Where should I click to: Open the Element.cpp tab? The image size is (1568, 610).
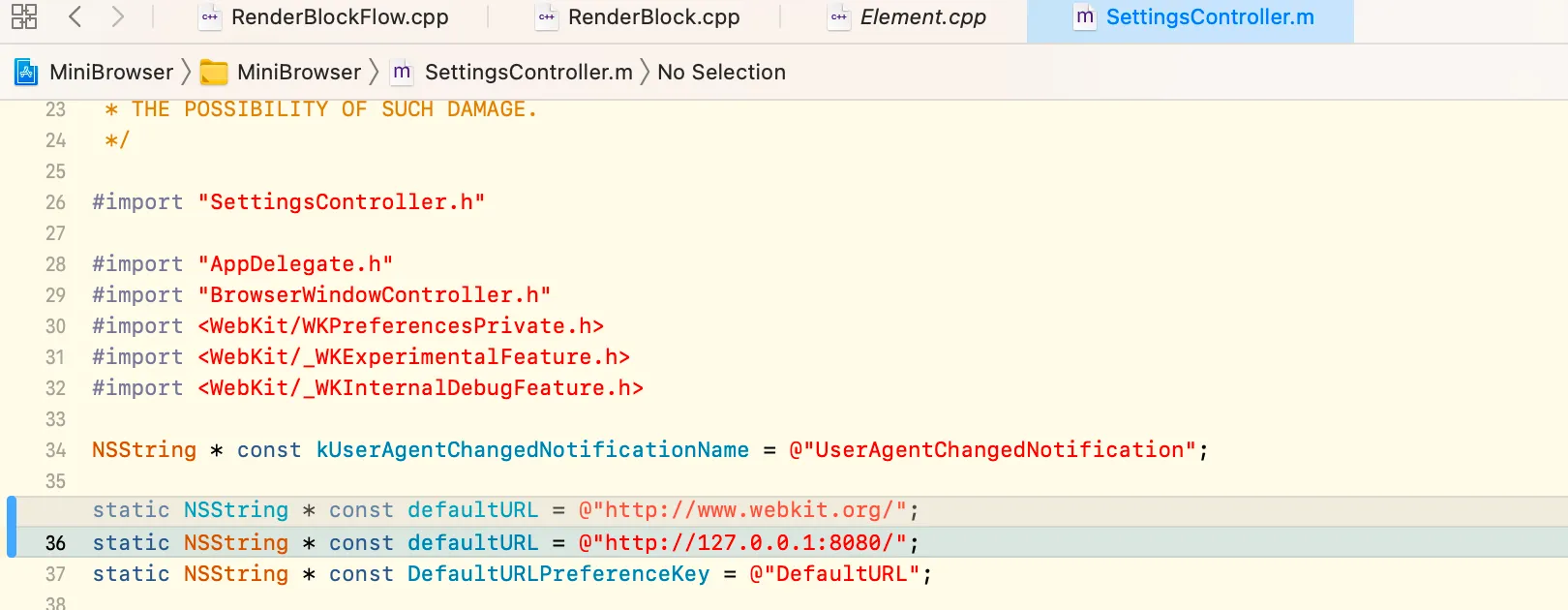pos(922,17)
